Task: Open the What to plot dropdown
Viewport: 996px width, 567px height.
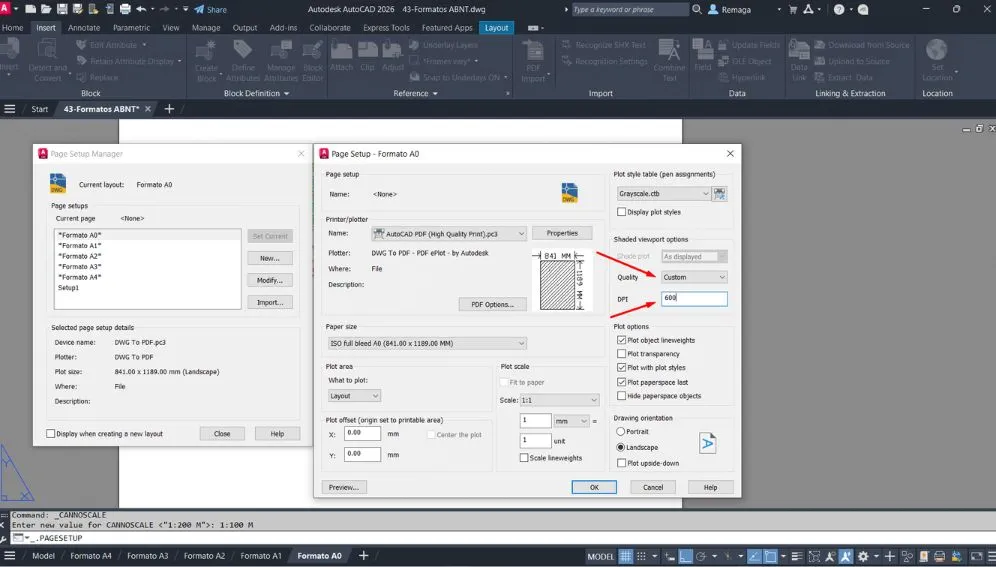Action: point(354,396)
